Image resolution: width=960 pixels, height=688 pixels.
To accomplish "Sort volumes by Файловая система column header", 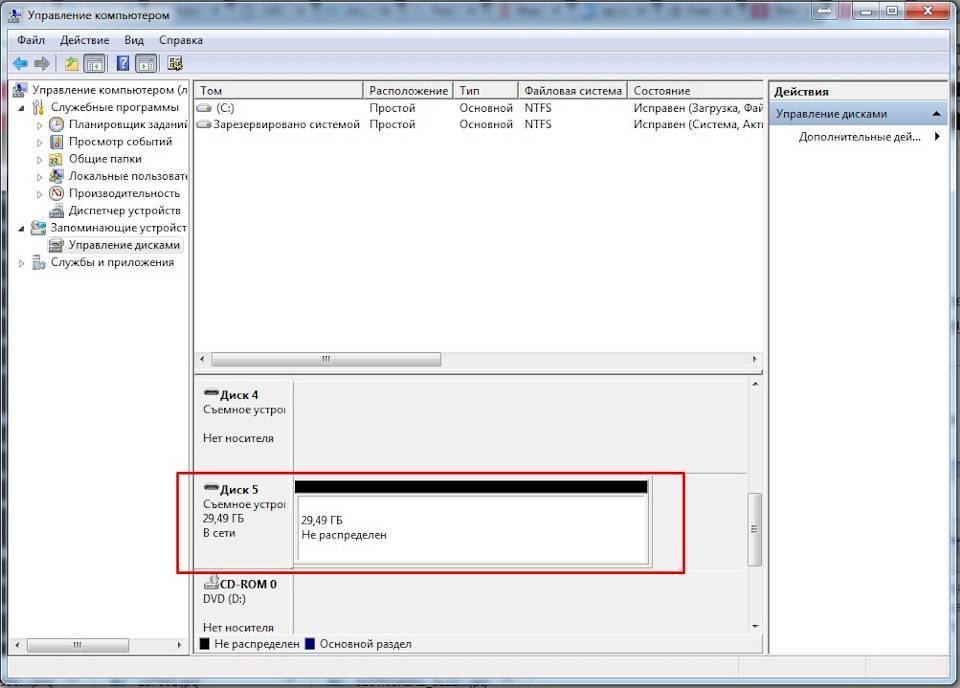I will 573,91.
